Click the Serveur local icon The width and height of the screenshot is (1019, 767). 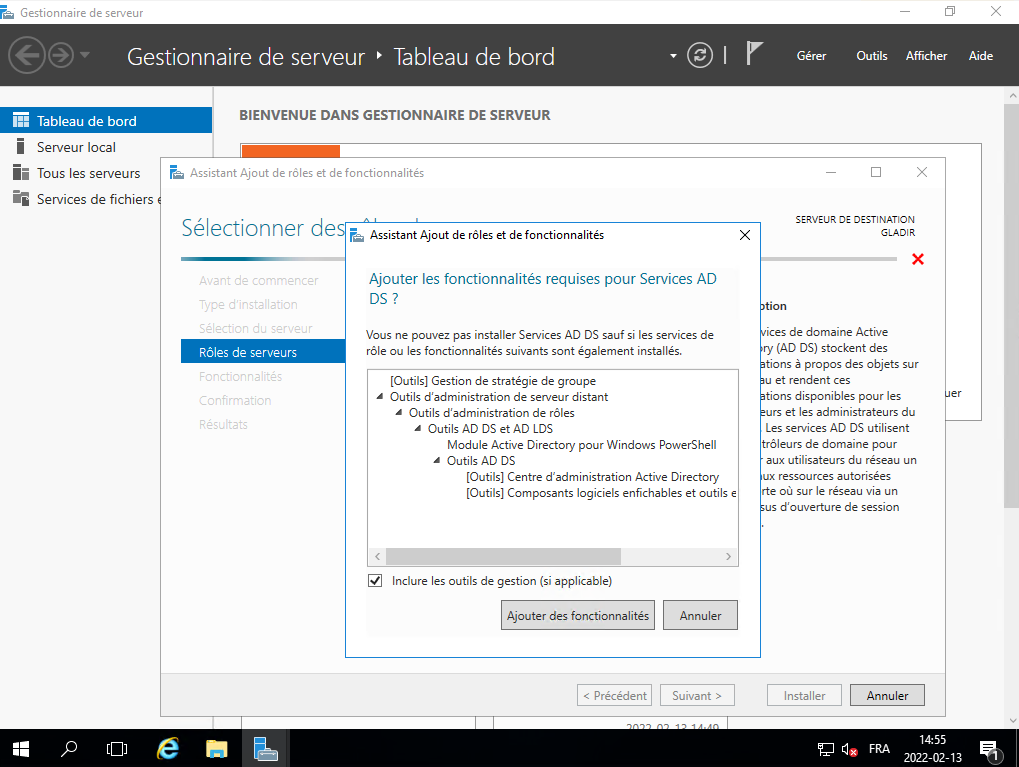(x=21, y=146)
